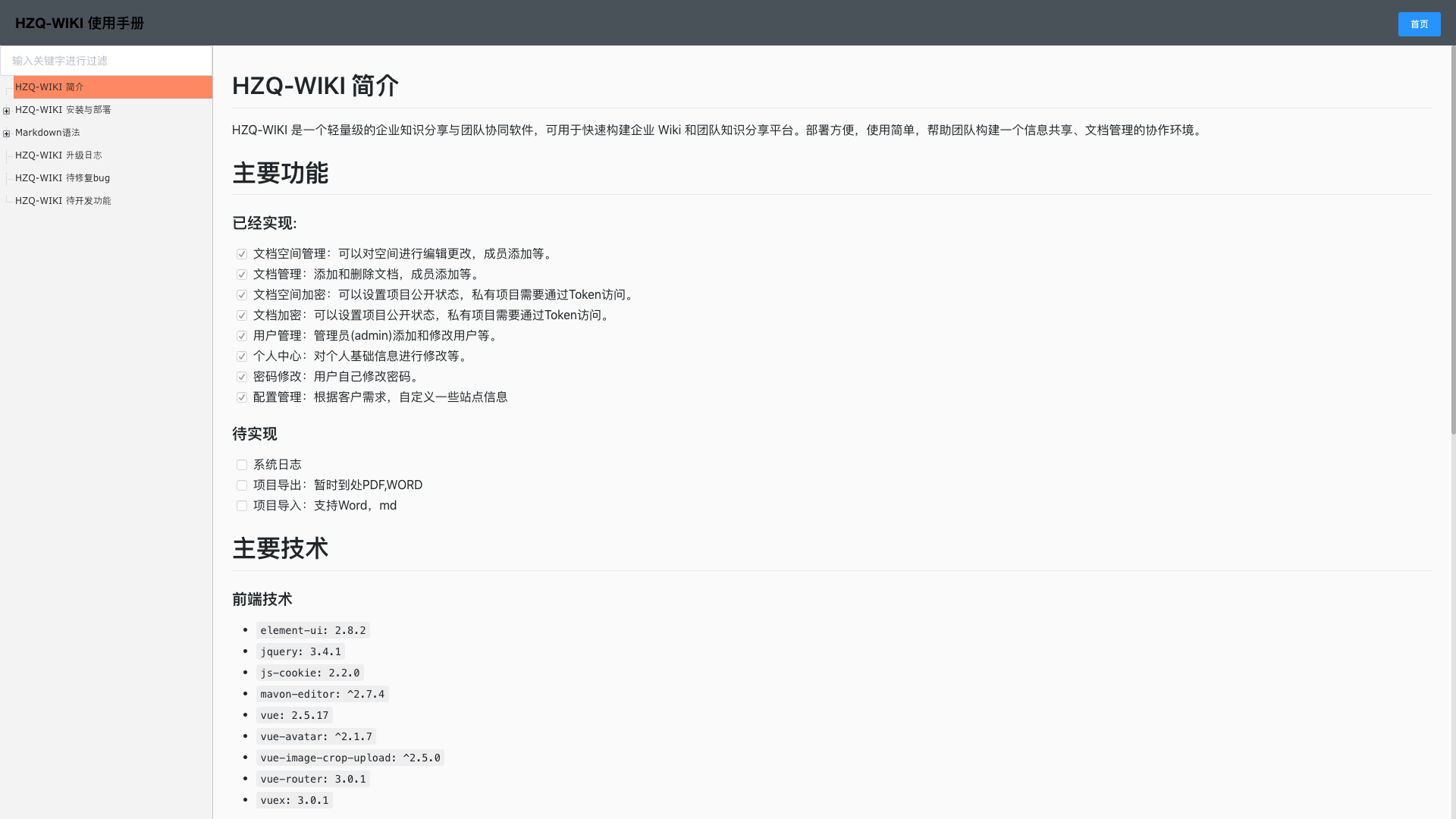Screen dimensions: 1456x819
Task: Open Markdown语法 tree item
Action: (x=47, y=133)
